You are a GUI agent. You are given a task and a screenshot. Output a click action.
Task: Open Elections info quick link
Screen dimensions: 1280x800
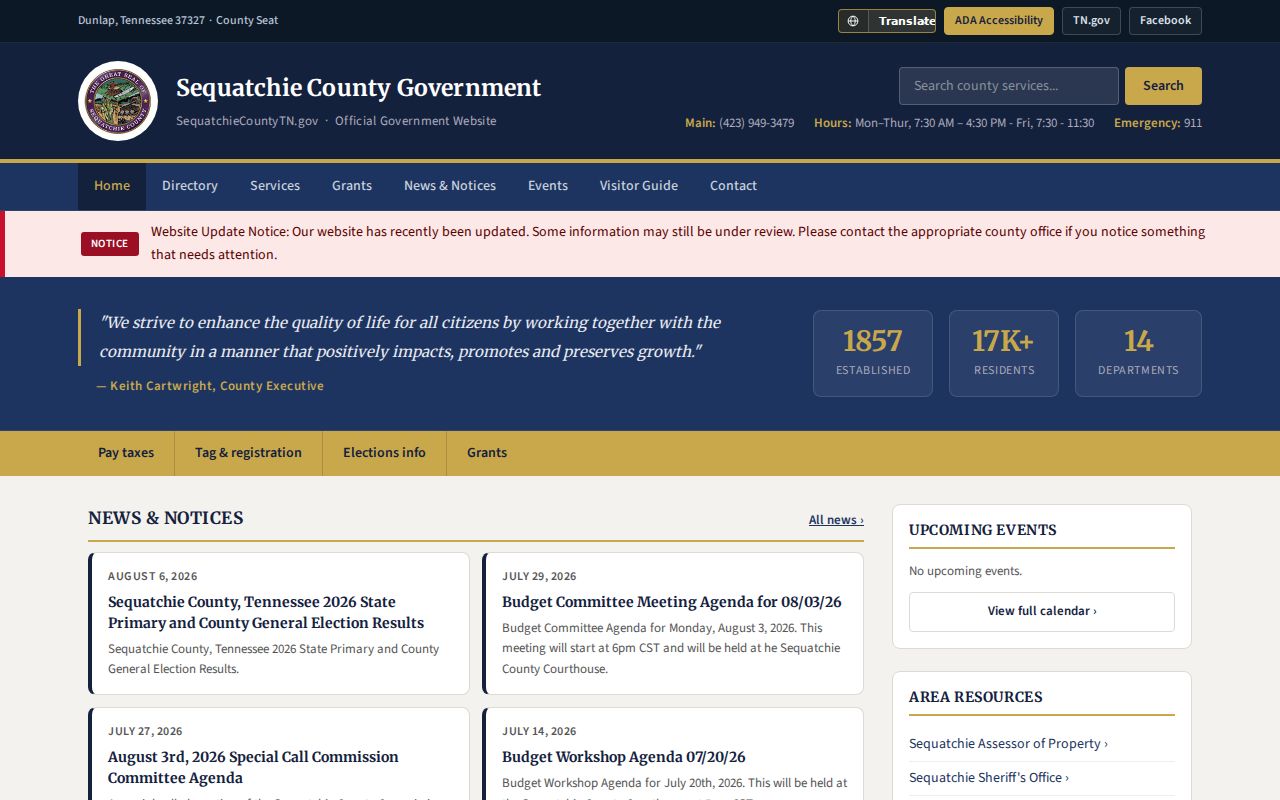(384, 453)
